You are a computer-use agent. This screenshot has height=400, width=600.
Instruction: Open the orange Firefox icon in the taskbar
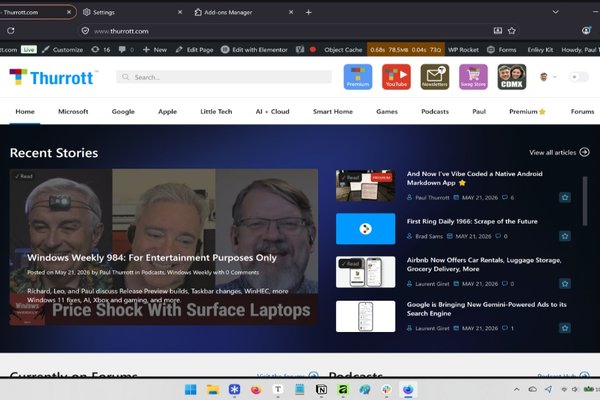256,390
